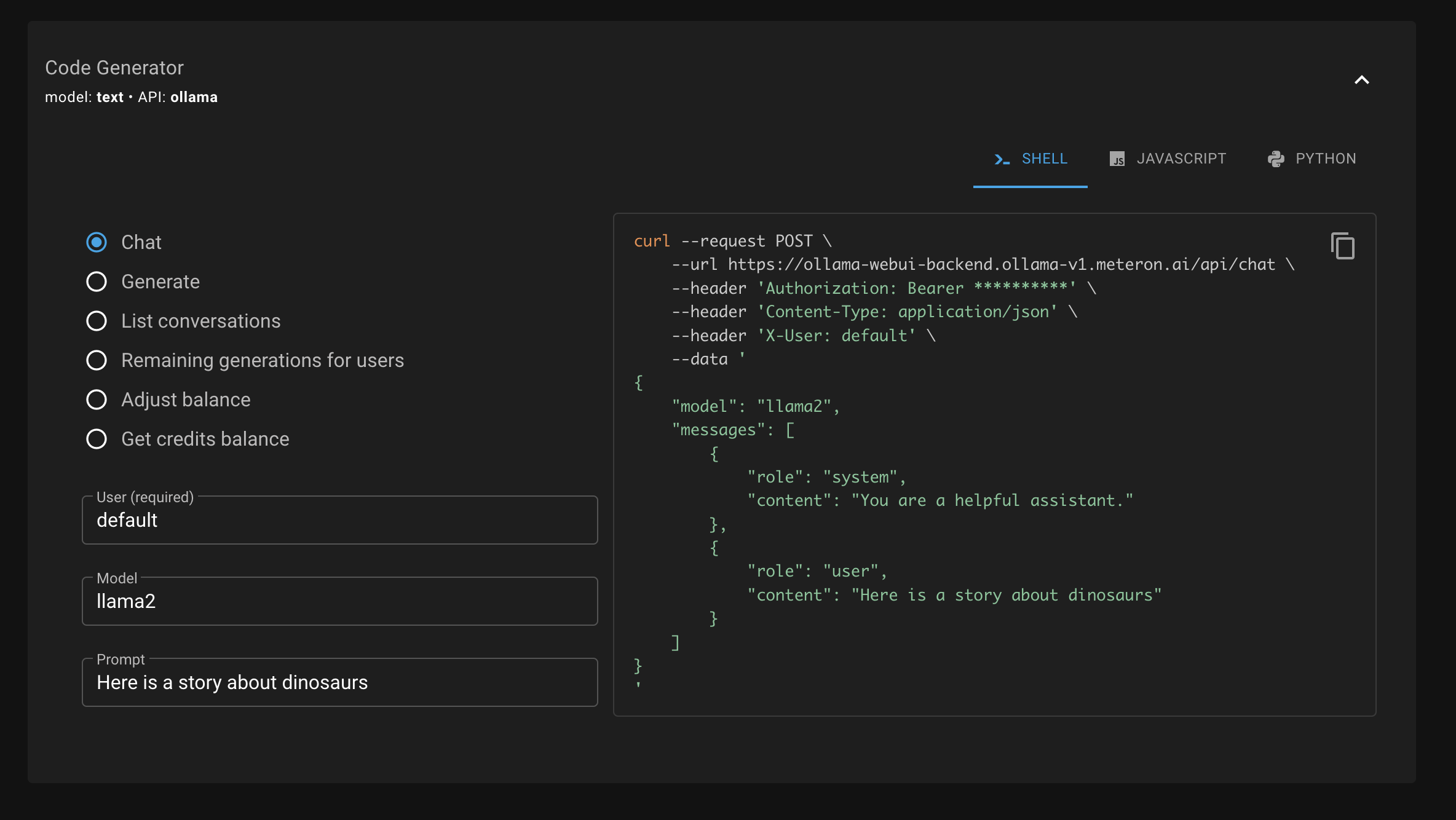The width and height of the screenshot is (1456, 820).
Task: Pick the Get credits balance option
Action: (x=97, y=439)
